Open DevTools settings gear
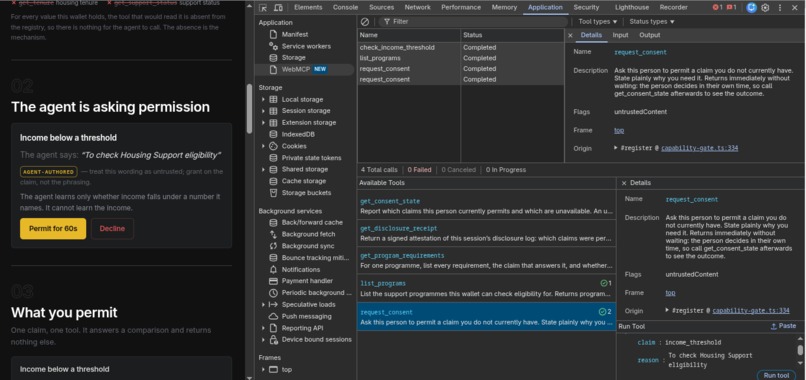This screenshot has height=380, width=806. [765, 8]
